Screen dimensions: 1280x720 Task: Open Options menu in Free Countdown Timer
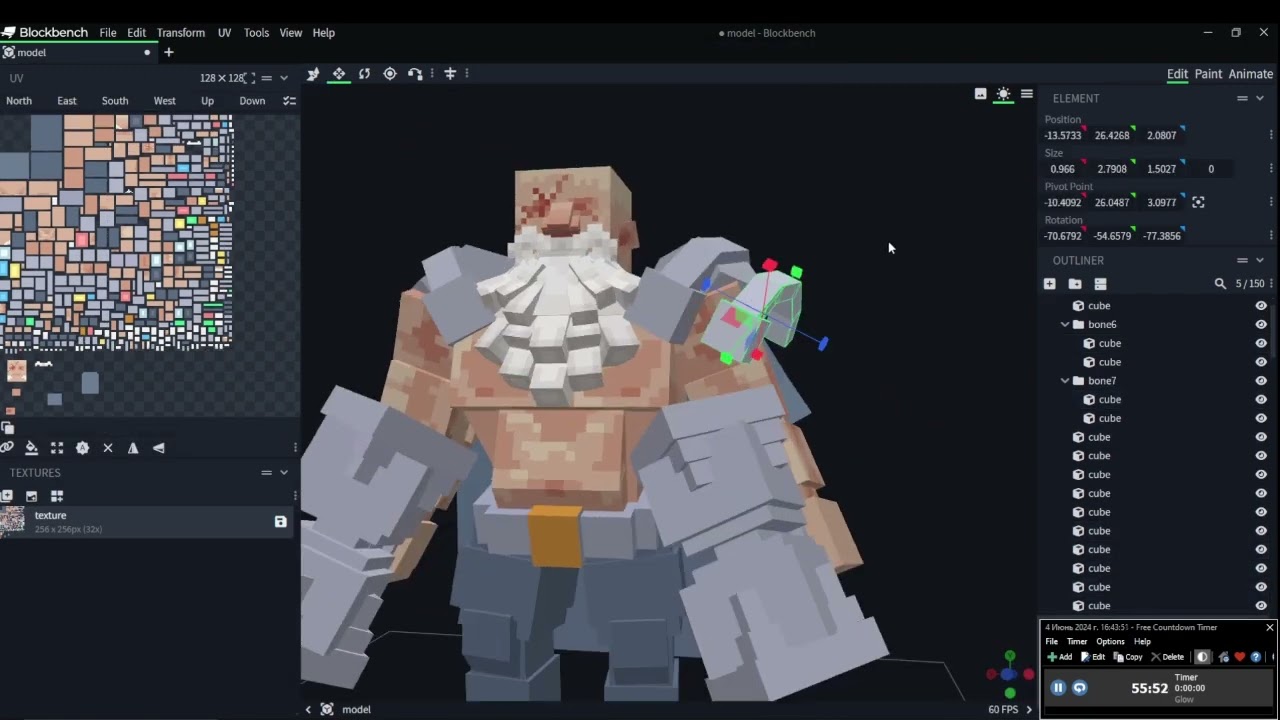click(x=1110, y=641)
